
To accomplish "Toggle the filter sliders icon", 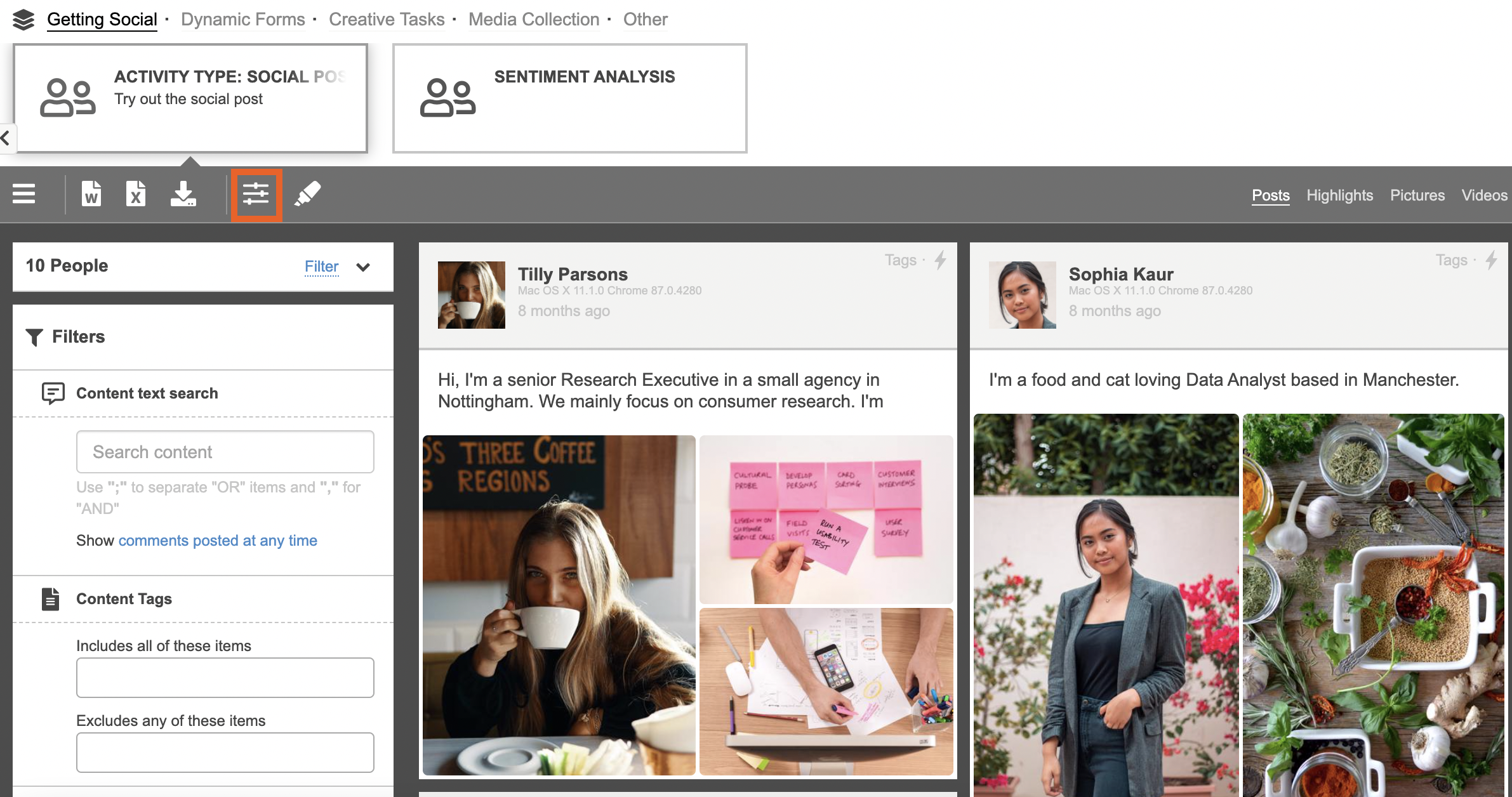I will 256,194.
